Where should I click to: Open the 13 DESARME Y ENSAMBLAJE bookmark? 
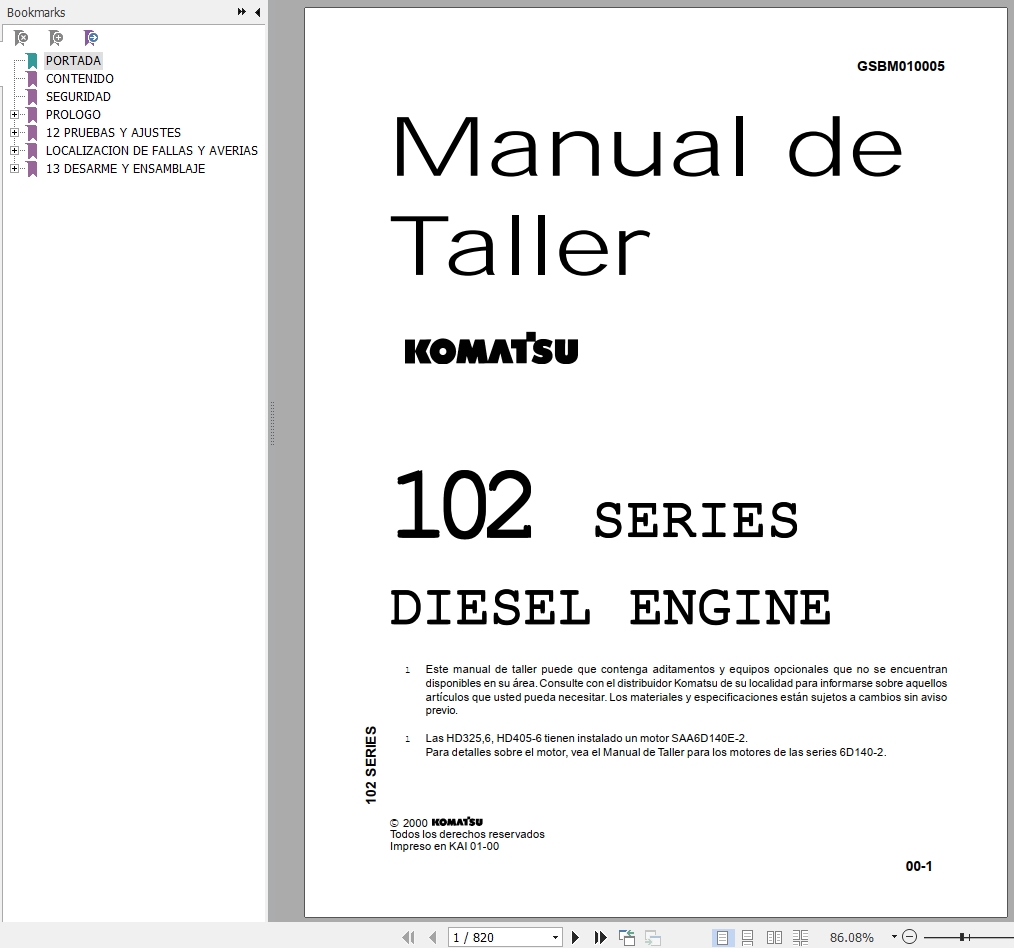pyautogui.click(x=125, y=169)
